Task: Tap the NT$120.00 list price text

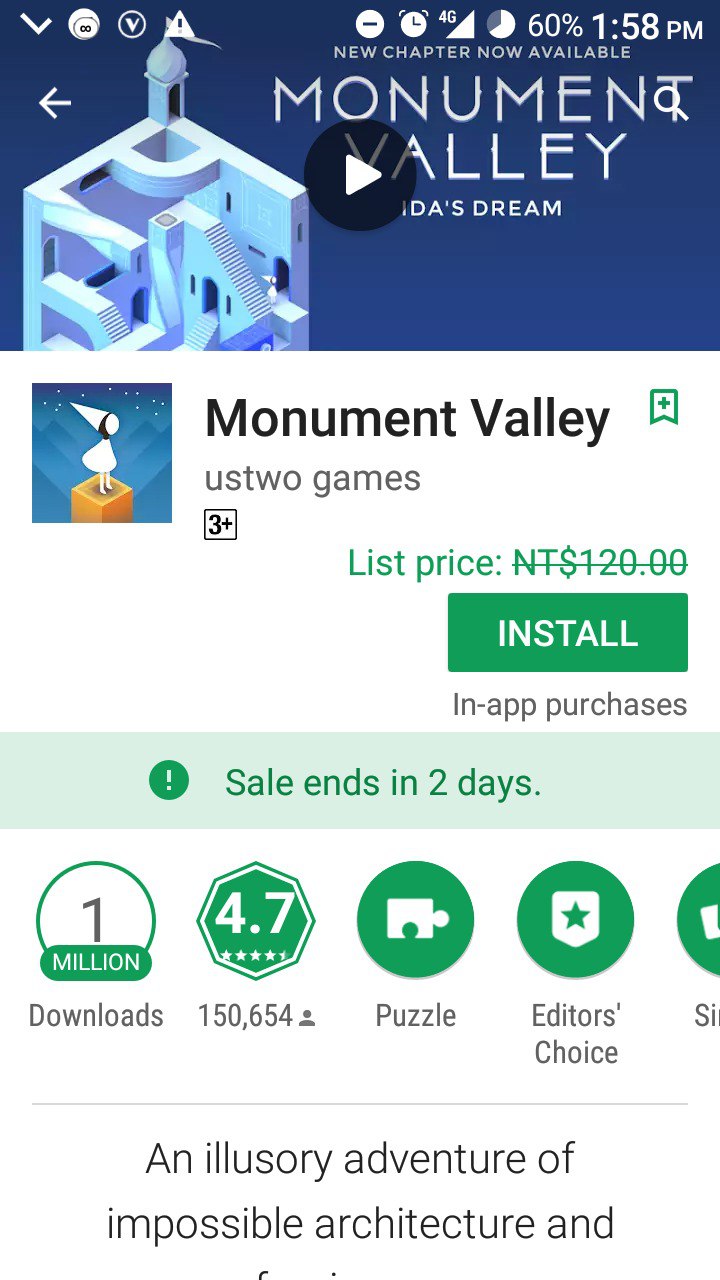Action: (600, 563)
